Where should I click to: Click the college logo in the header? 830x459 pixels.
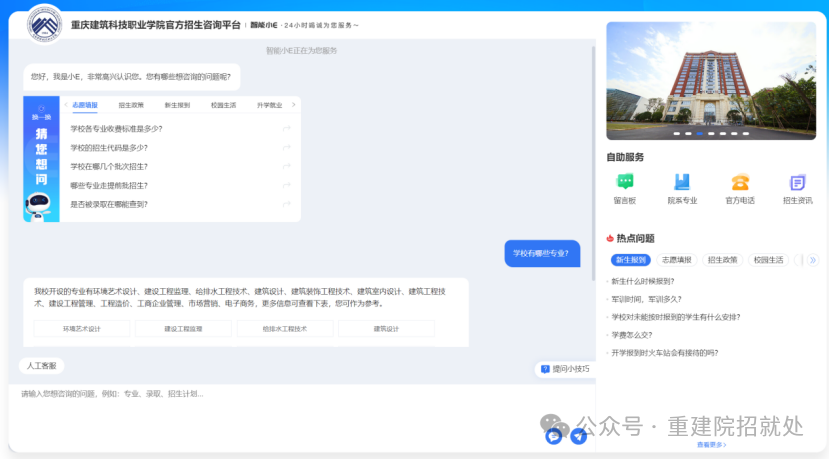coord(43,22)
